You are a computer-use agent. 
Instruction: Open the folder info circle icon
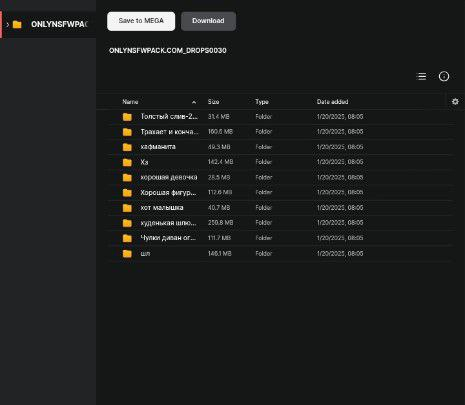pyautogui.click(x=444, y=76)
